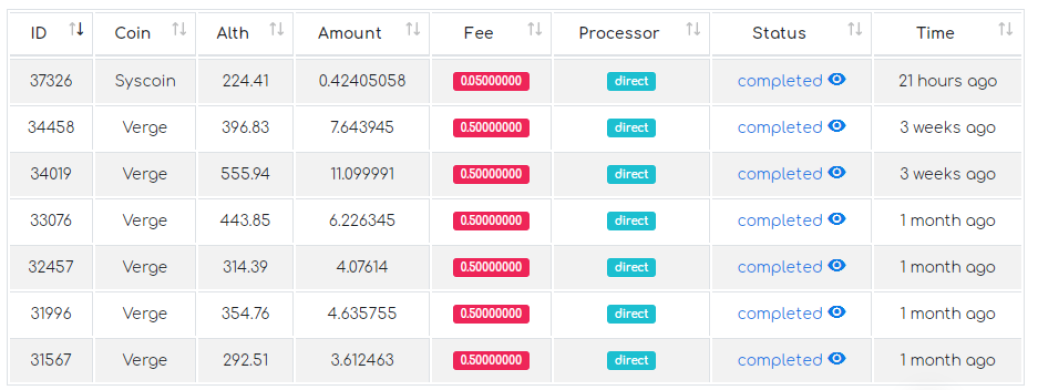Click the Fee column header label
This screenshot has height=390, width=1038.
click(479, 33)
